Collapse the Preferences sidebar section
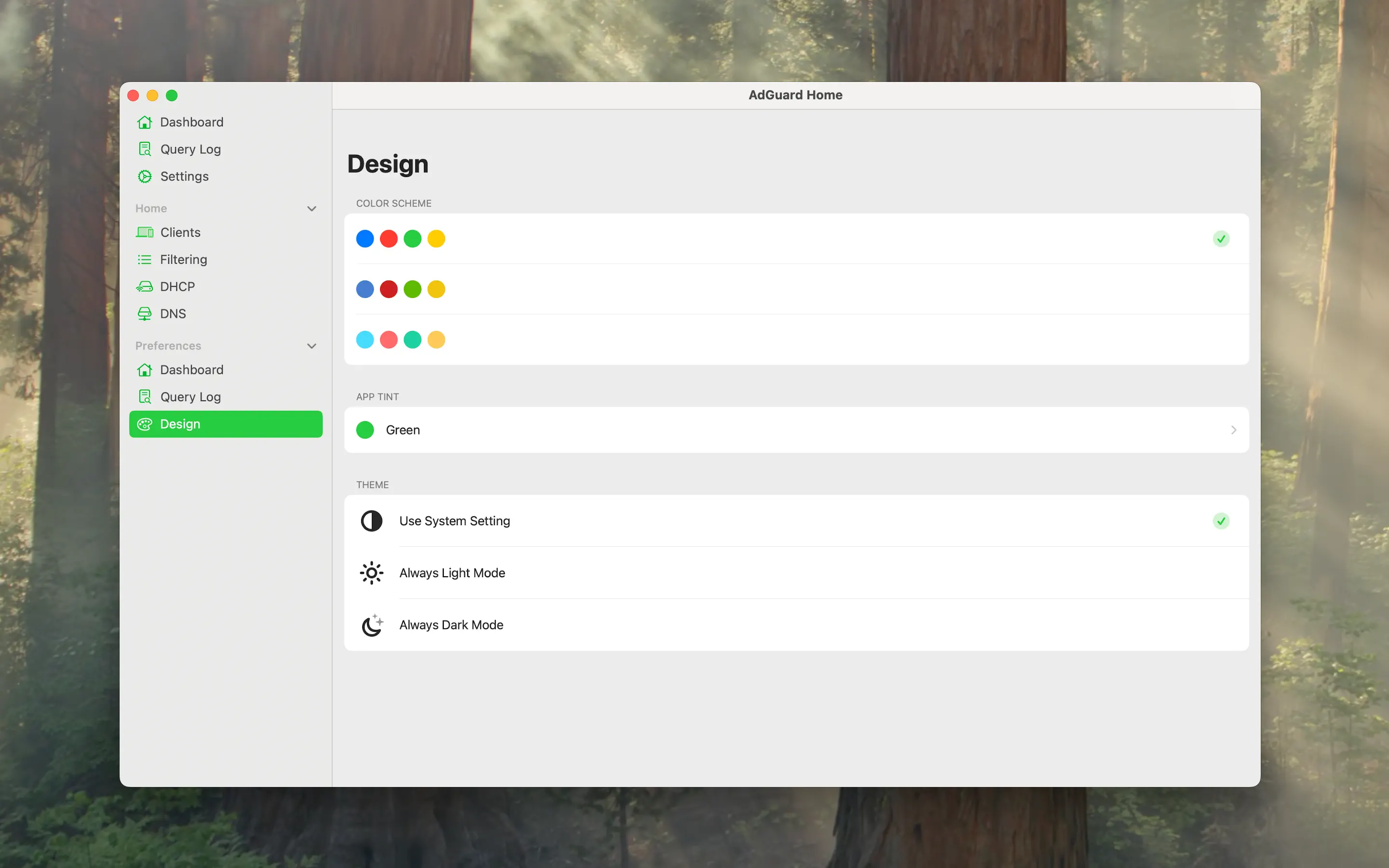 312,346
